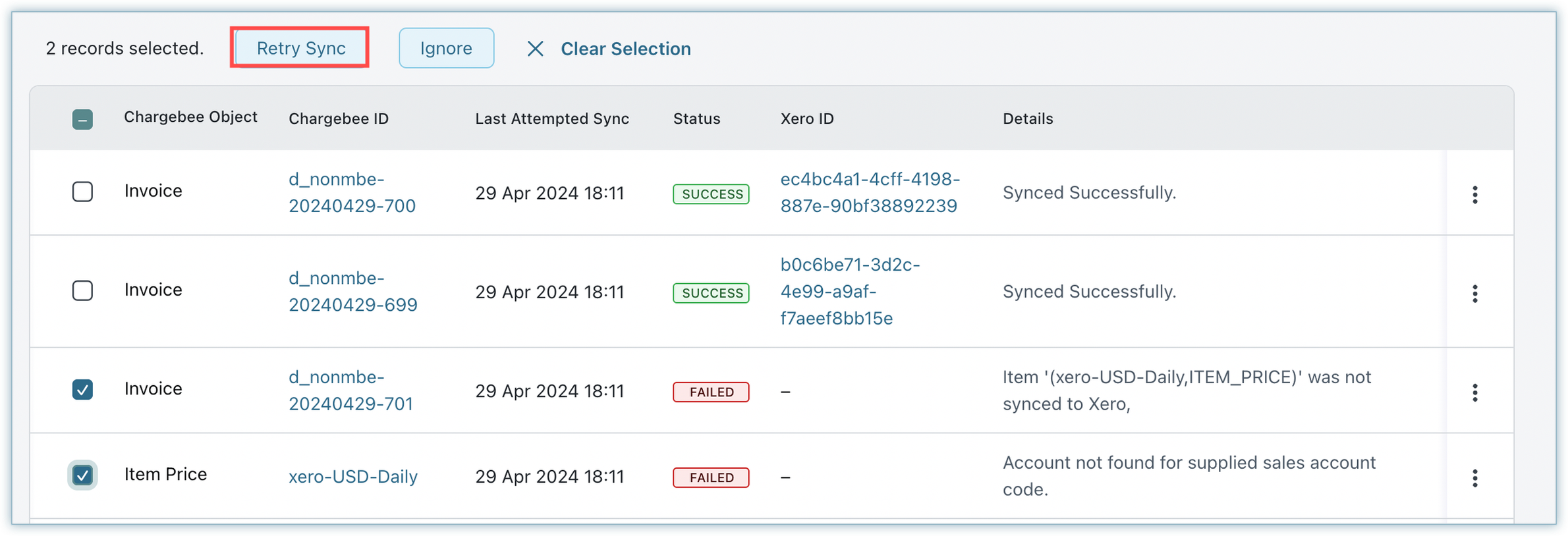
Task: Open Chargebee ID link d_nonmbe-20240429-700
Action: [352, 192]
